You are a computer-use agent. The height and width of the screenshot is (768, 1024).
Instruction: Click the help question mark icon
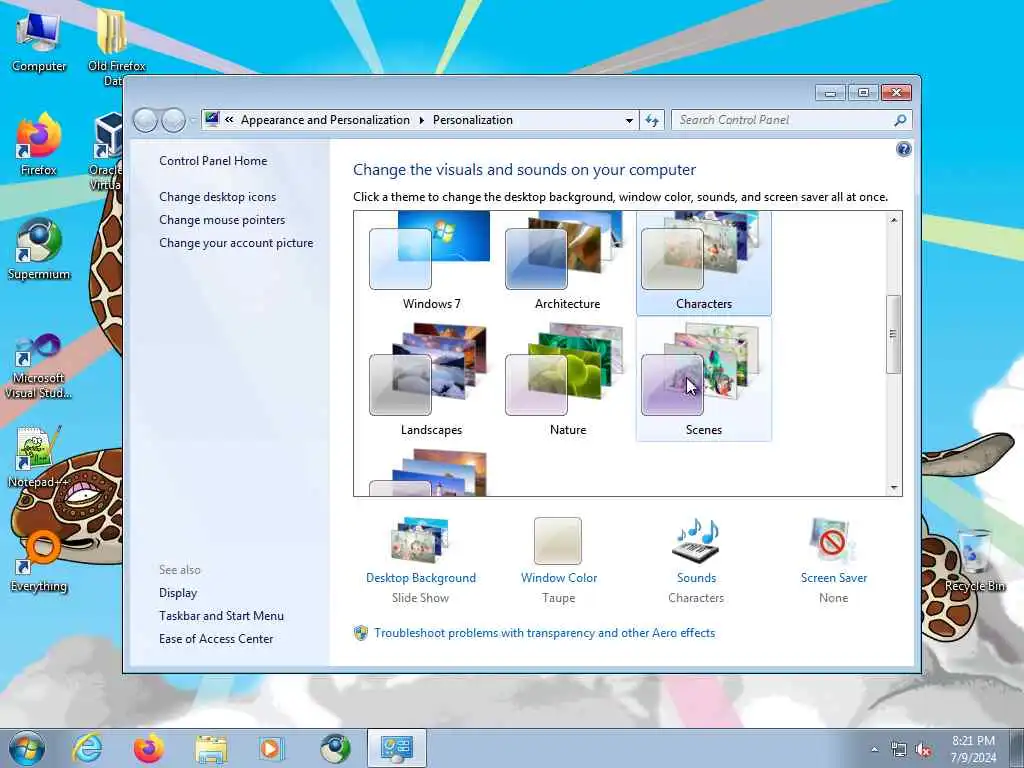pos(903,150)
